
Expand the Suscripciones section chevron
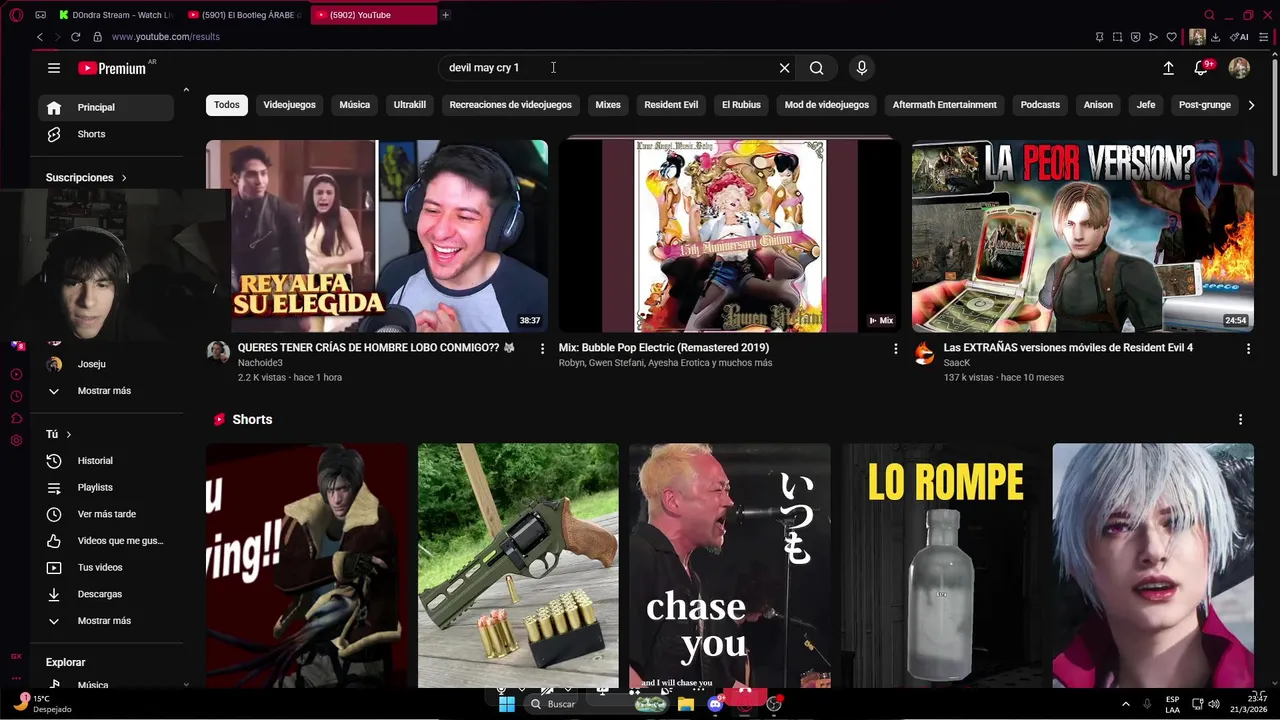tap(124, 178)
